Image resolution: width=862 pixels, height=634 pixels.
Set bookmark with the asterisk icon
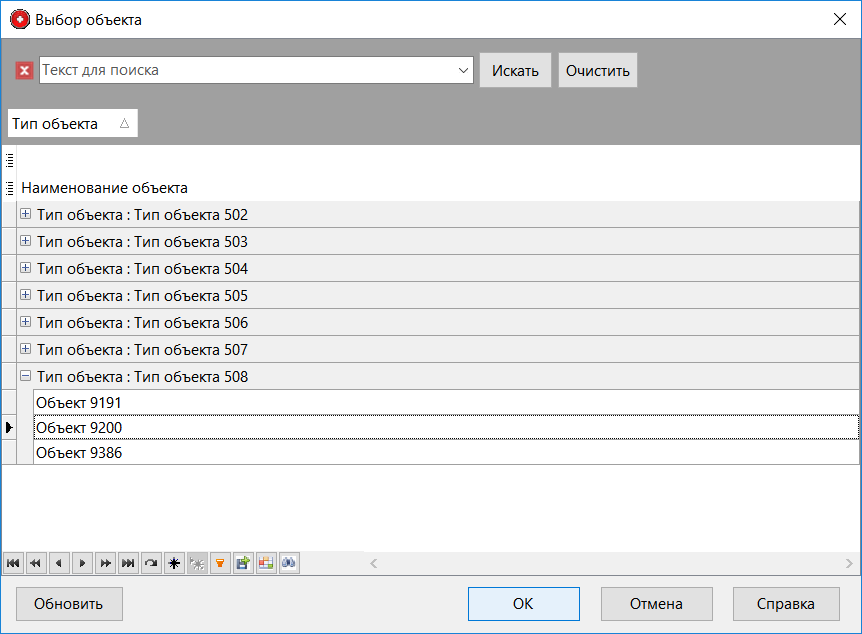pyautogui.click(x=174, y=563)
